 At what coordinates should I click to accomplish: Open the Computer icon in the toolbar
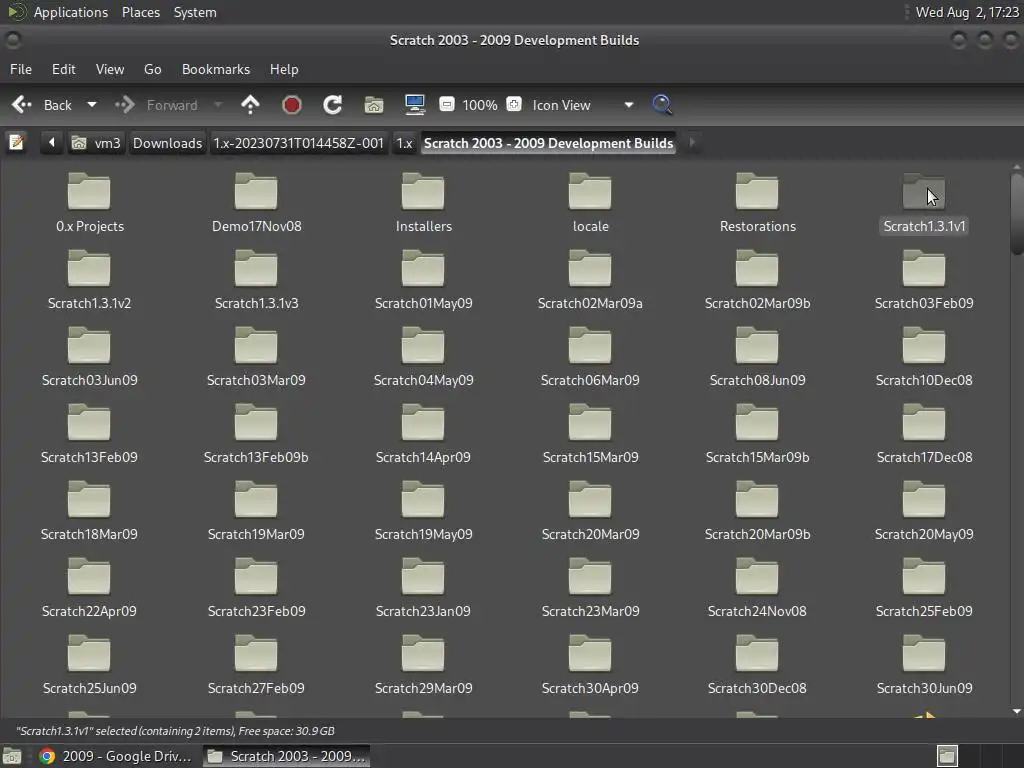(415, 104)
